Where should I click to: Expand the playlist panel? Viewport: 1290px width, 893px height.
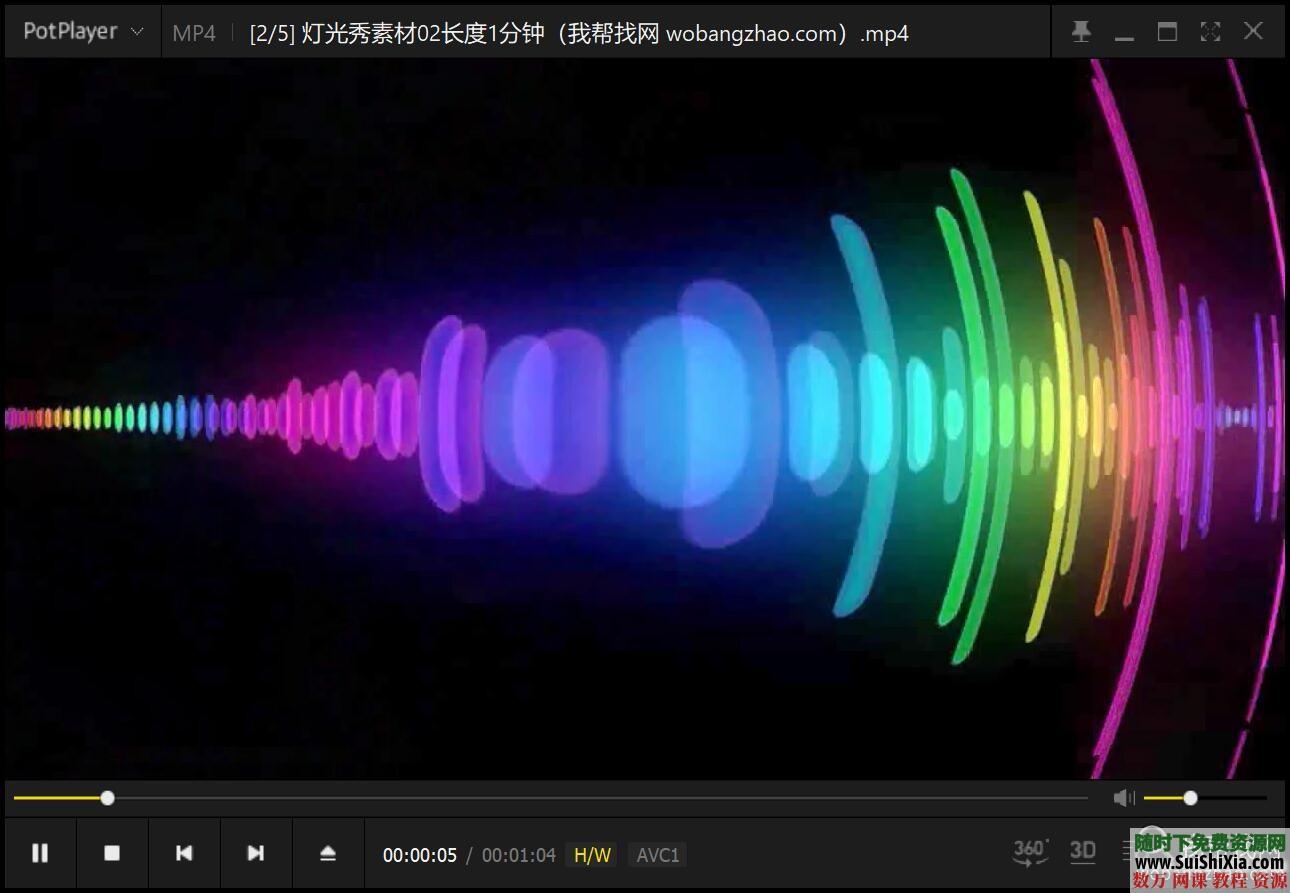(1128, 851)
